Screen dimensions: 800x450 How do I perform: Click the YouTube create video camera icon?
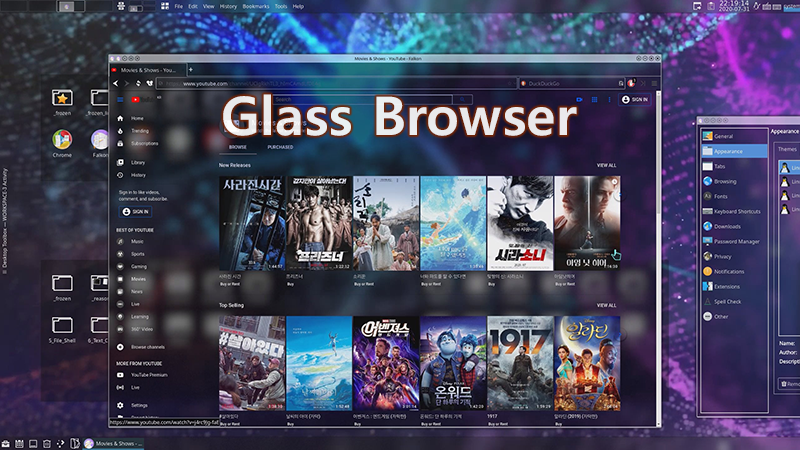coord(579,99)
